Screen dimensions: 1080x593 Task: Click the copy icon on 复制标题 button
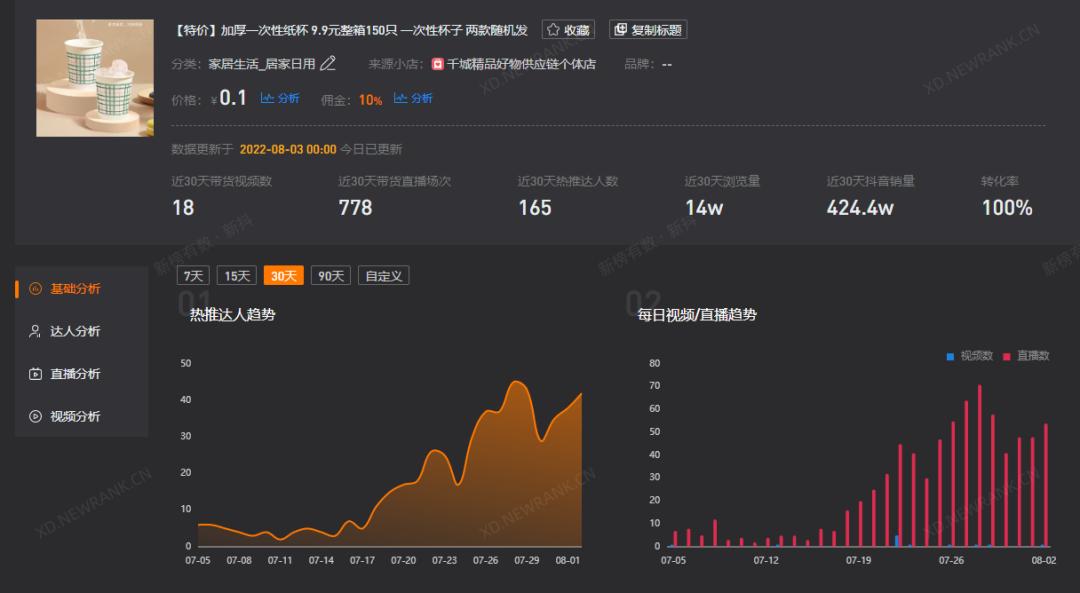(620, 30)
